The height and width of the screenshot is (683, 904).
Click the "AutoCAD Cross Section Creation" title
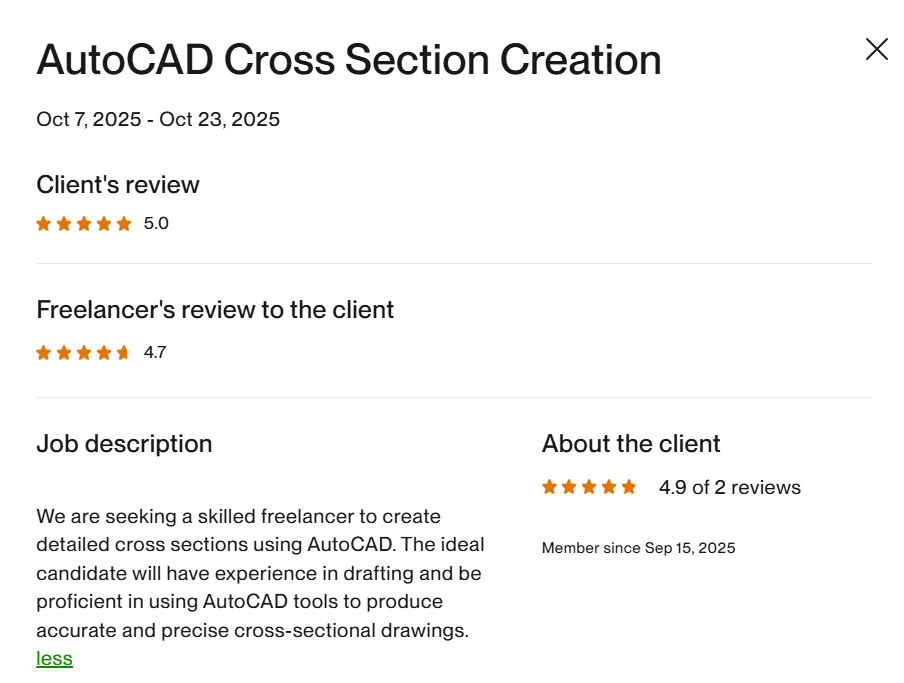[349, 61]
